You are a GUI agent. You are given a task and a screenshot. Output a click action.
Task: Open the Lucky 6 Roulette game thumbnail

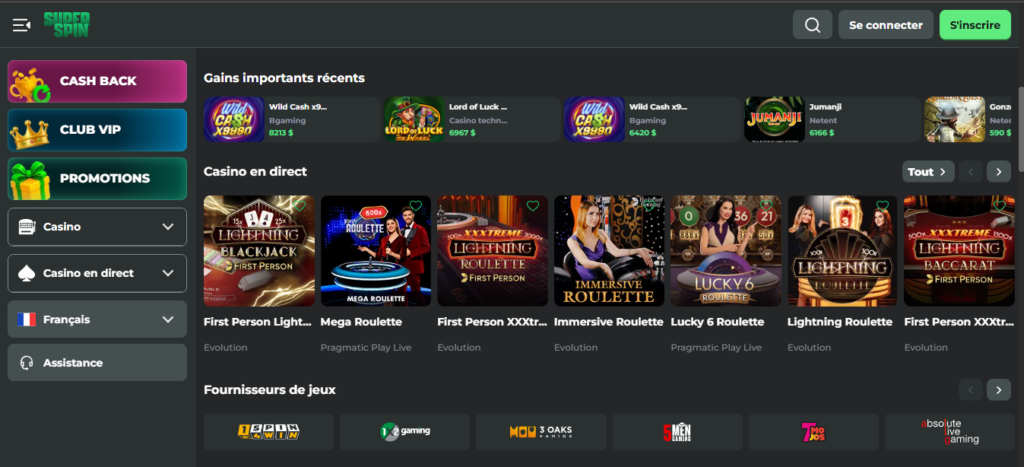pos(724,250)
